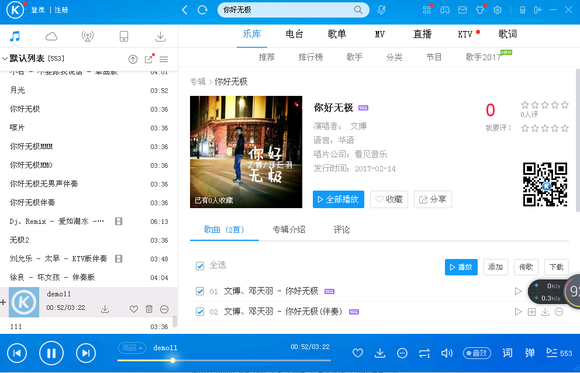Click the playback progress slider track
Viewport: 580px width, 373px height.
pos(224,360)
